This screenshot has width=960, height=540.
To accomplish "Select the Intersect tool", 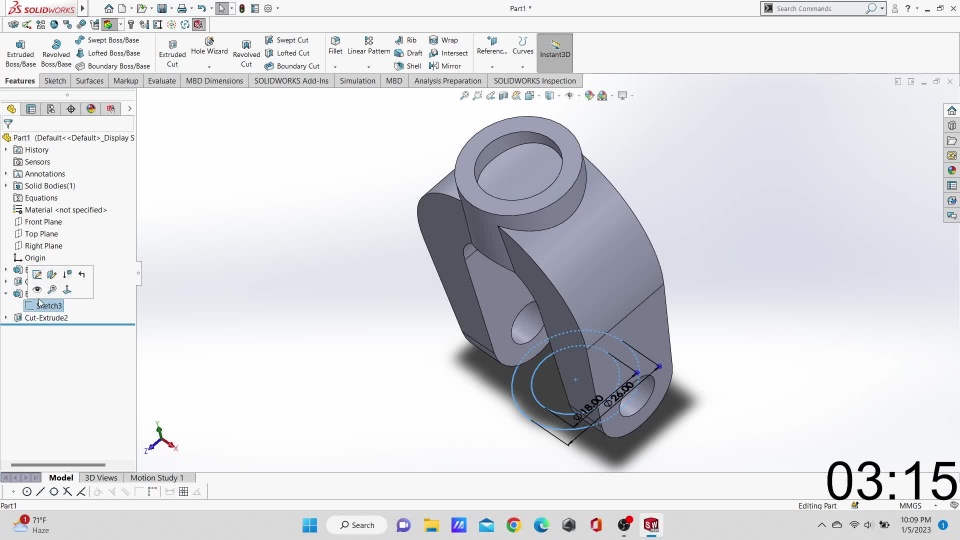I will tap(449, 53).
